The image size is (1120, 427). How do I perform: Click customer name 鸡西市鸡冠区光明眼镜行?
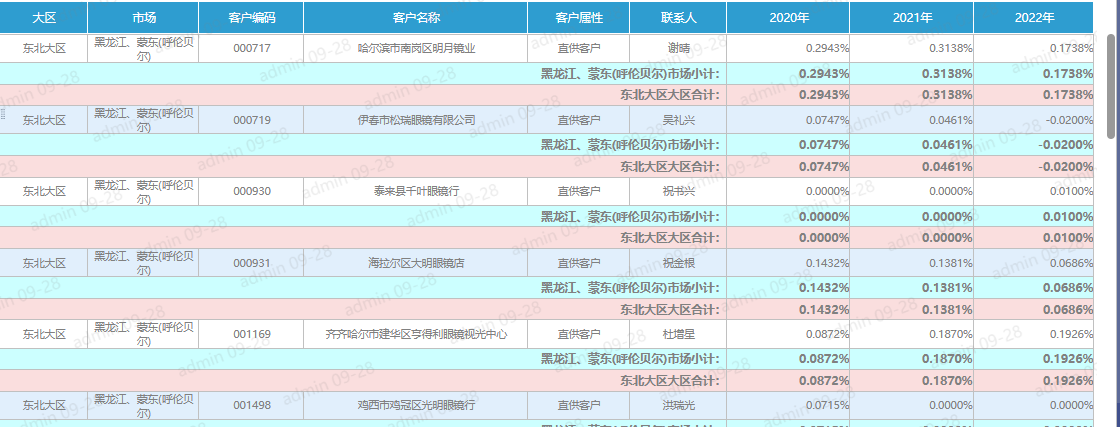click(416, 406)
